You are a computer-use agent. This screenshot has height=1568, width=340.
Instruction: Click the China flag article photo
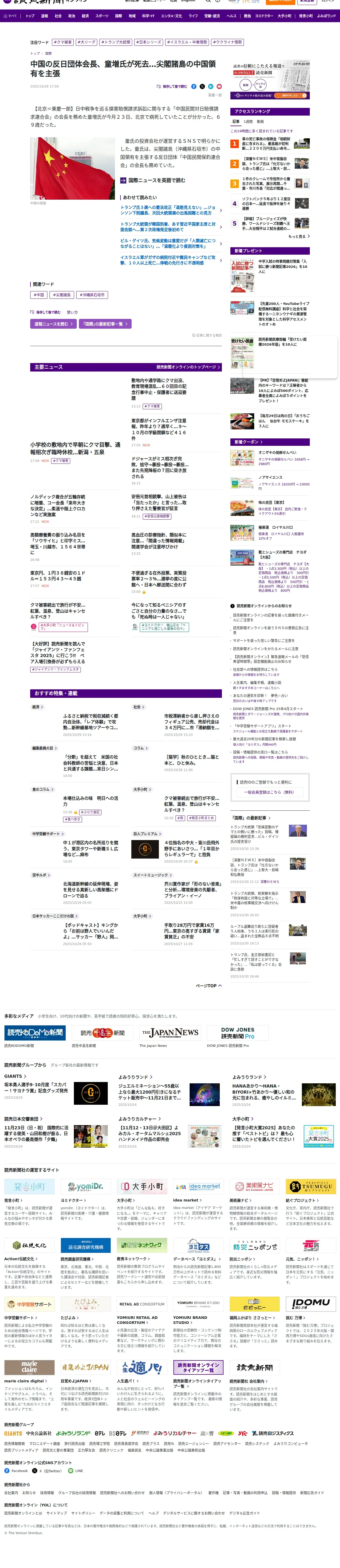click(x=73, y=169)
